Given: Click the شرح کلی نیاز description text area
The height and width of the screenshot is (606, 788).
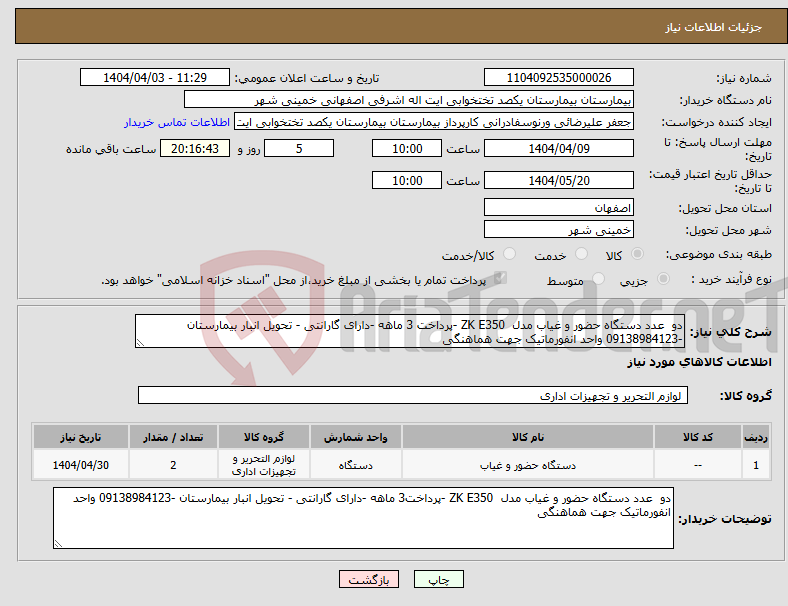Looking at the screenshot, I should pos(410,331).
